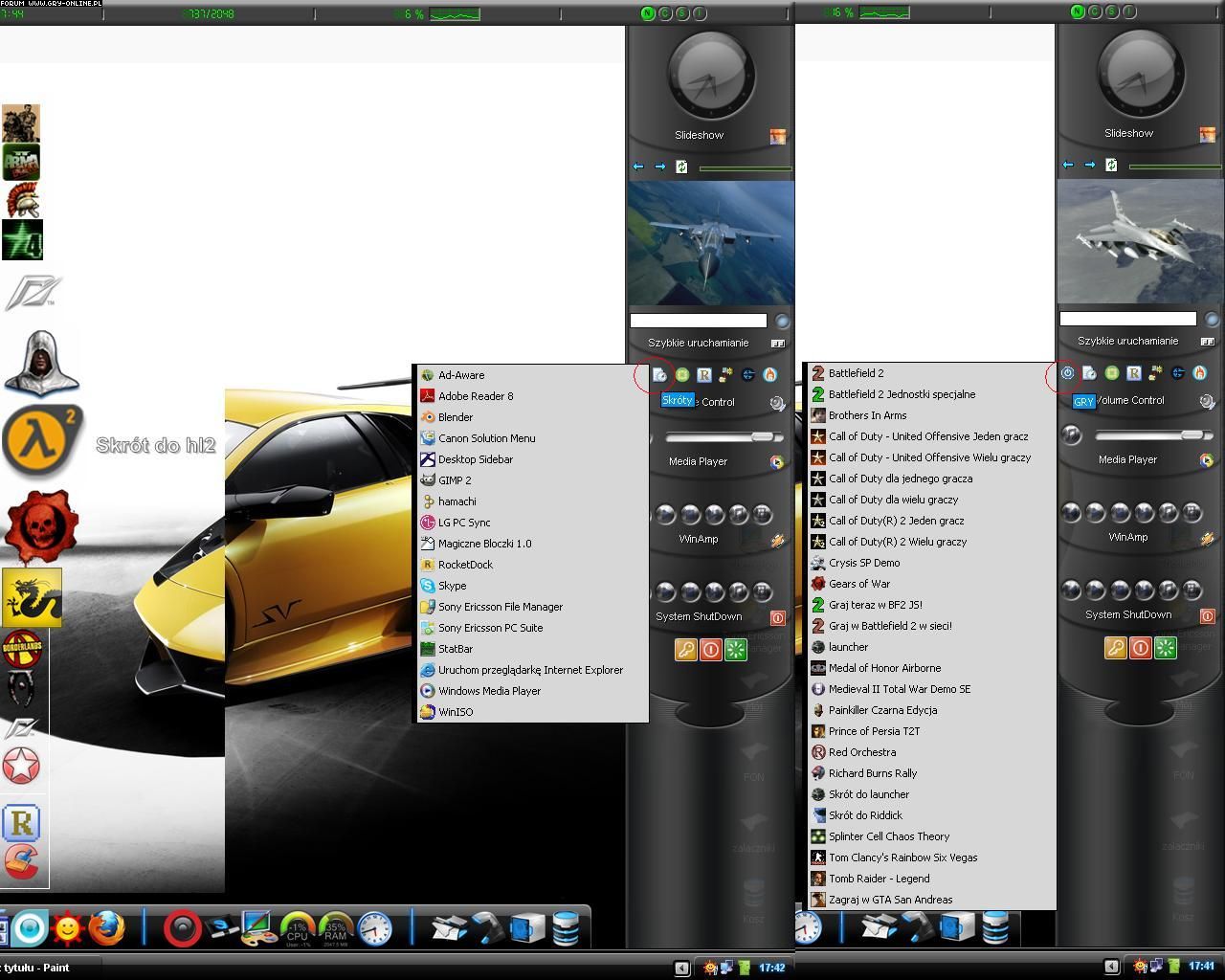1225x980 pixels.
Task: Launch Brothers In Arms from games menu
Action: 930,415
